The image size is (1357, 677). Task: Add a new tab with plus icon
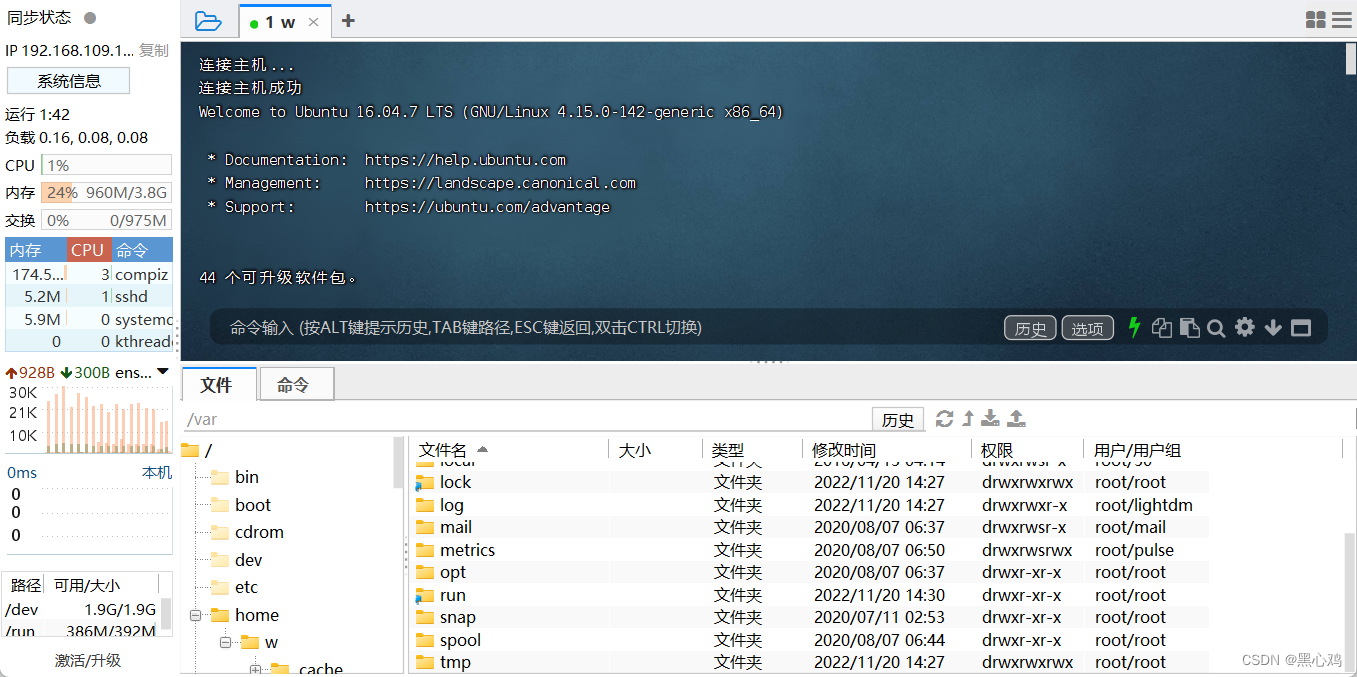click(348, 20)
